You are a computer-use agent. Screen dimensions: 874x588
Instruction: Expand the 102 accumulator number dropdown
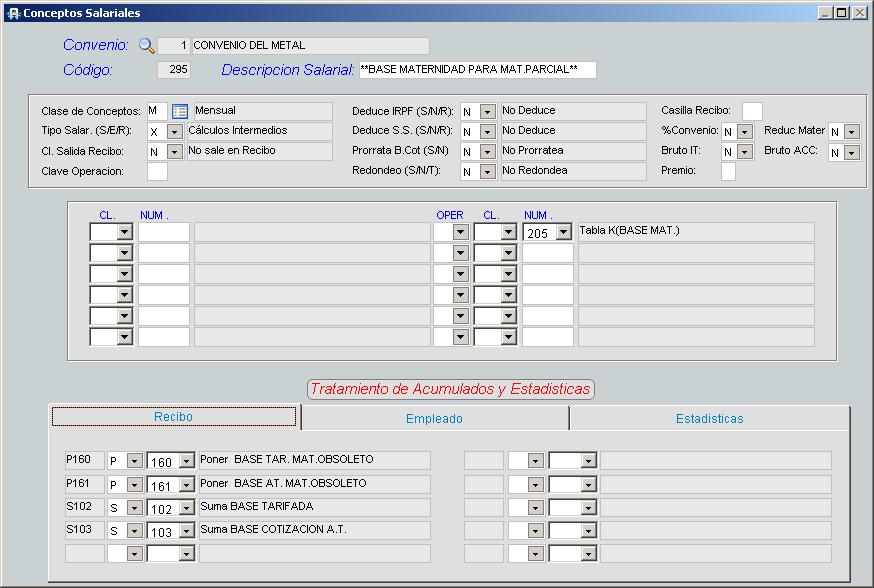[187, 508]
